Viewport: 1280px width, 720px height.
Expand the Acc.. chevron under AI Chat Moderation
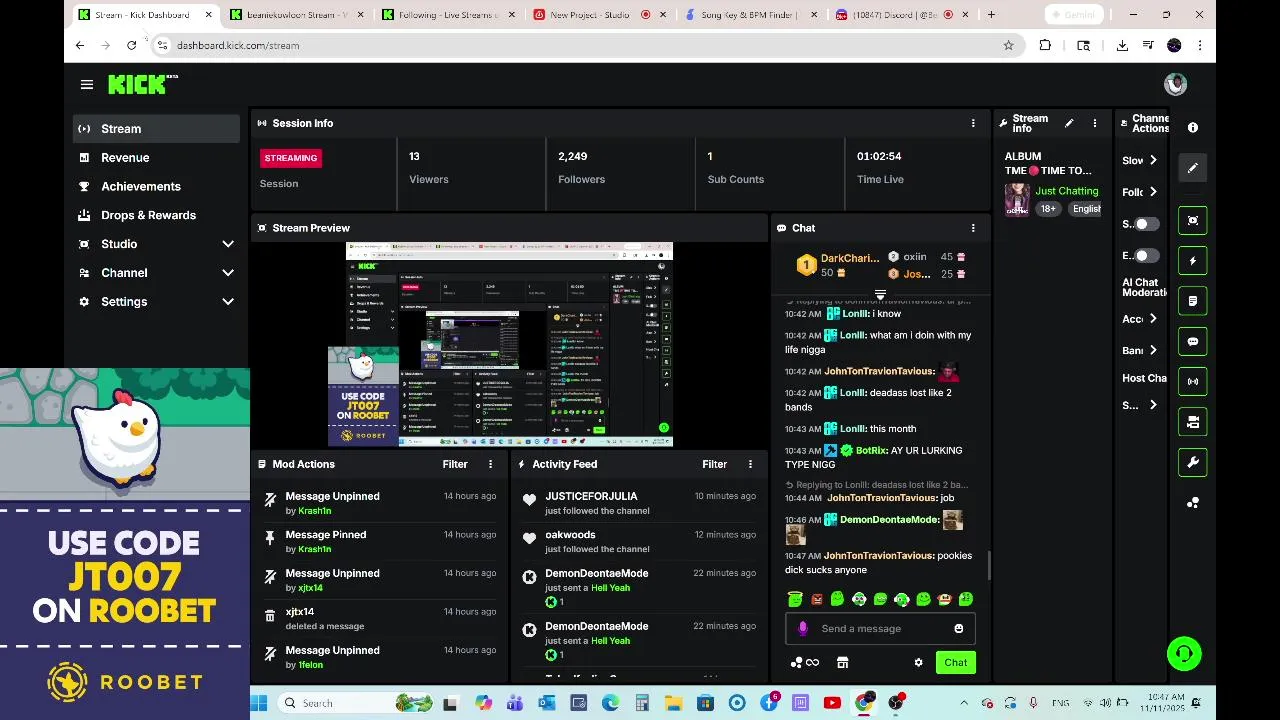click(x=1153, y=319)
